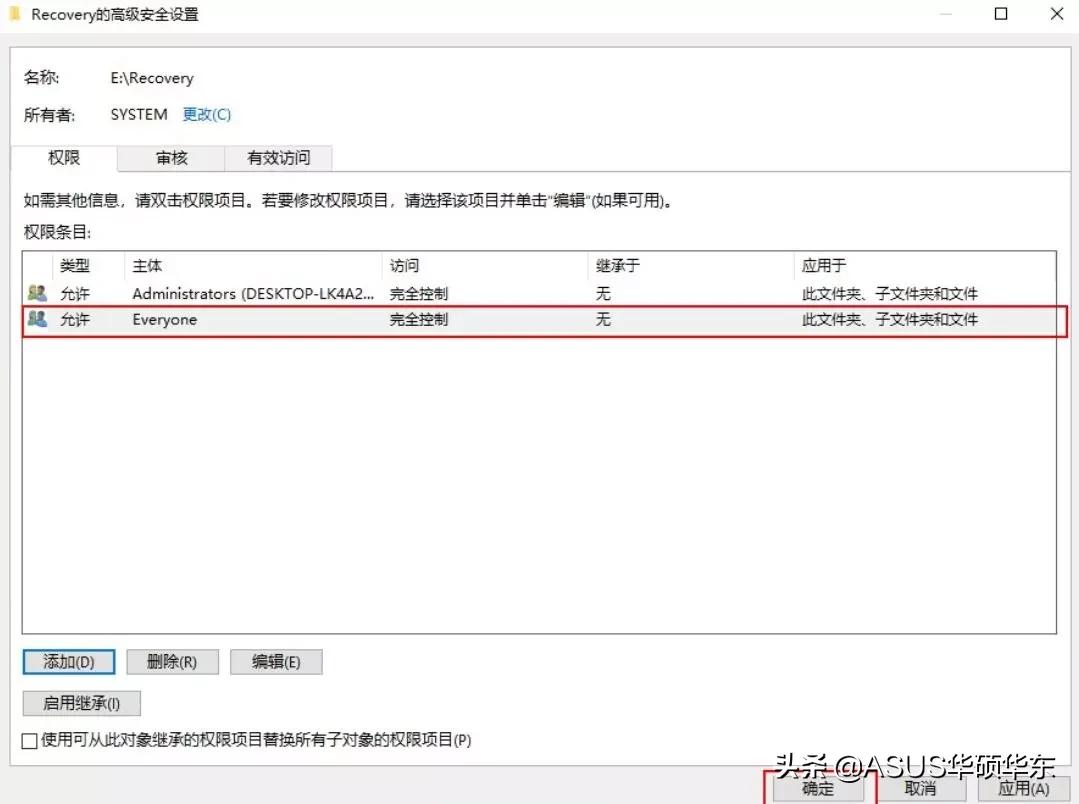Apply changes with the 应用(A) button
This screenshot has height=804, width=1079.
point(1022,789)
